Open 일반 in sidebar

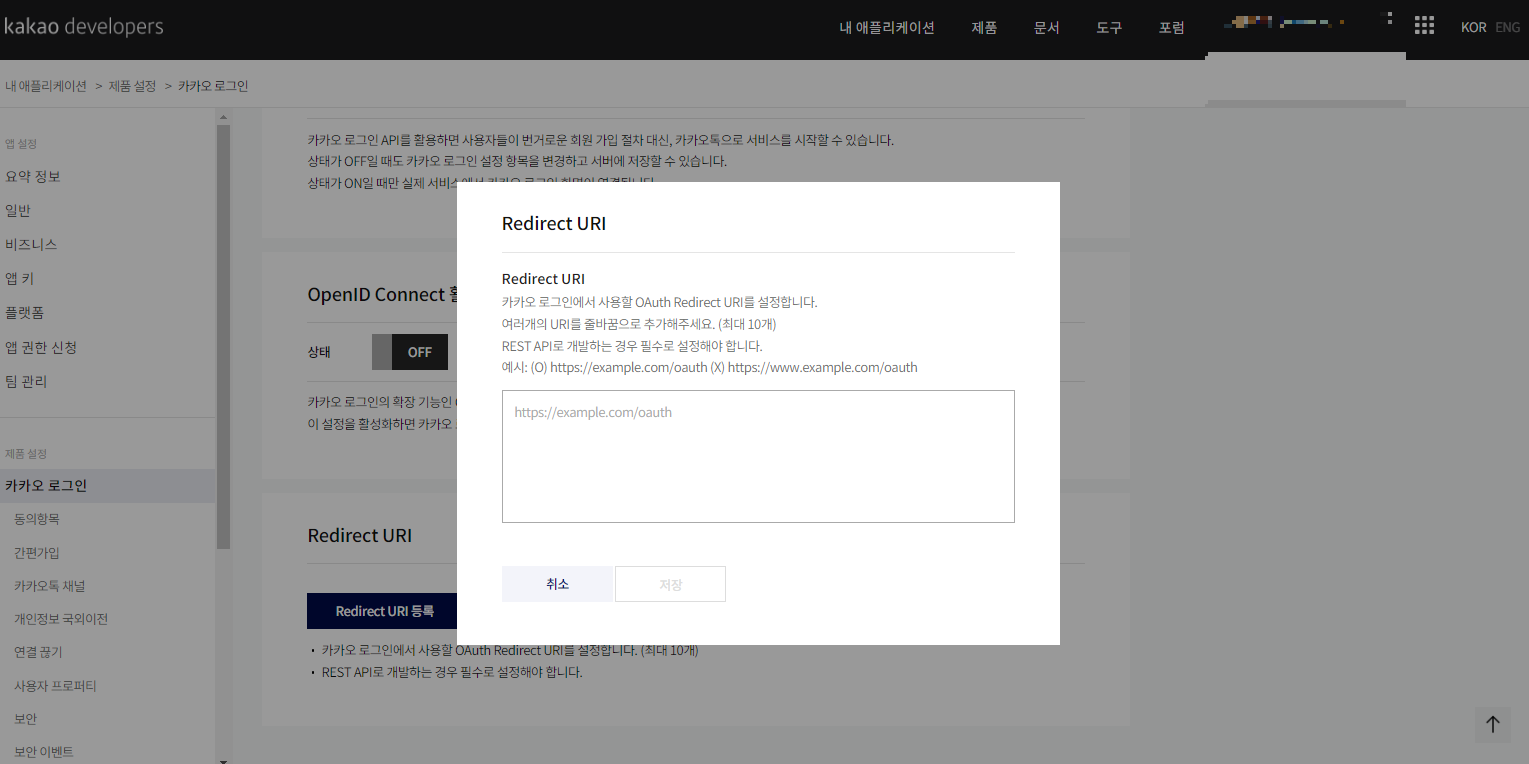click(18, 211)
